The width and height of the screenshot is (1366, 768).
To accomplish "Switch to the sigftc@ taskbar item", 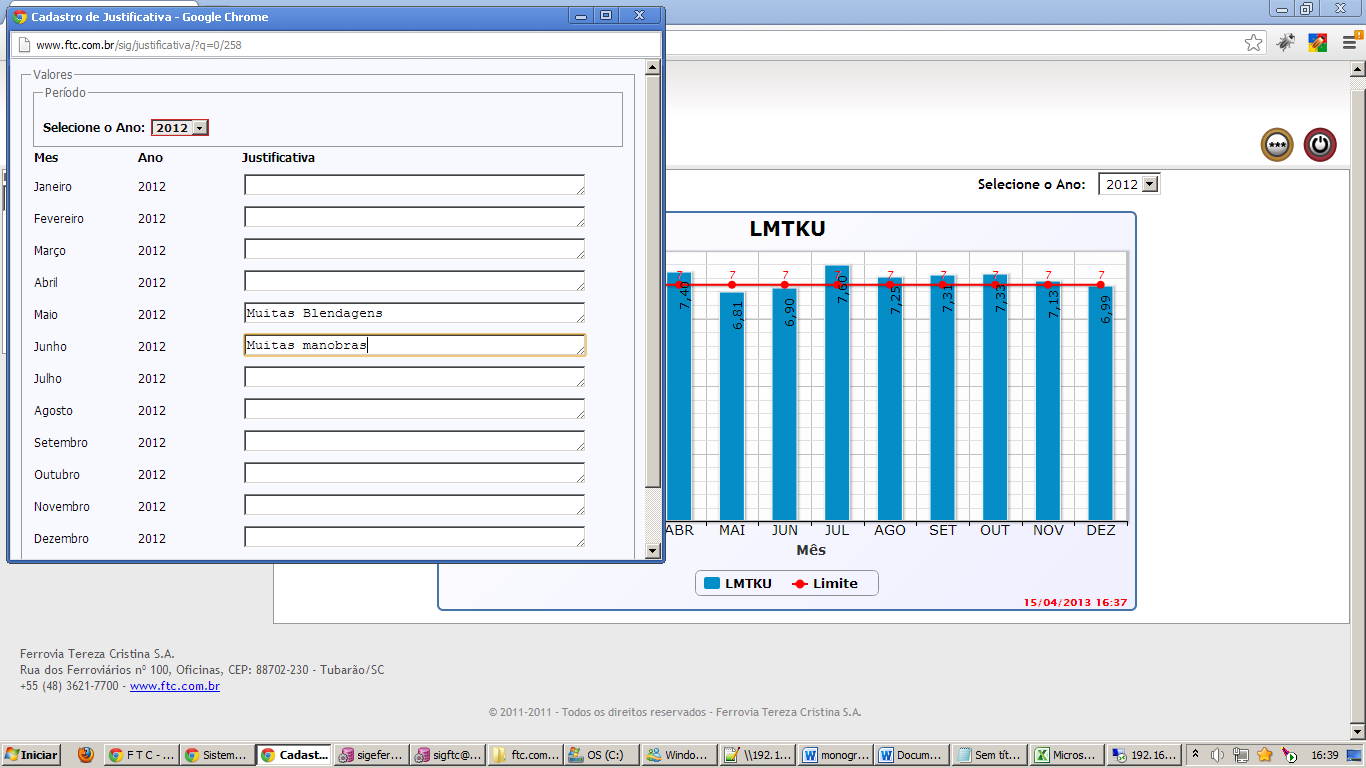I will (x=448, y=755).
